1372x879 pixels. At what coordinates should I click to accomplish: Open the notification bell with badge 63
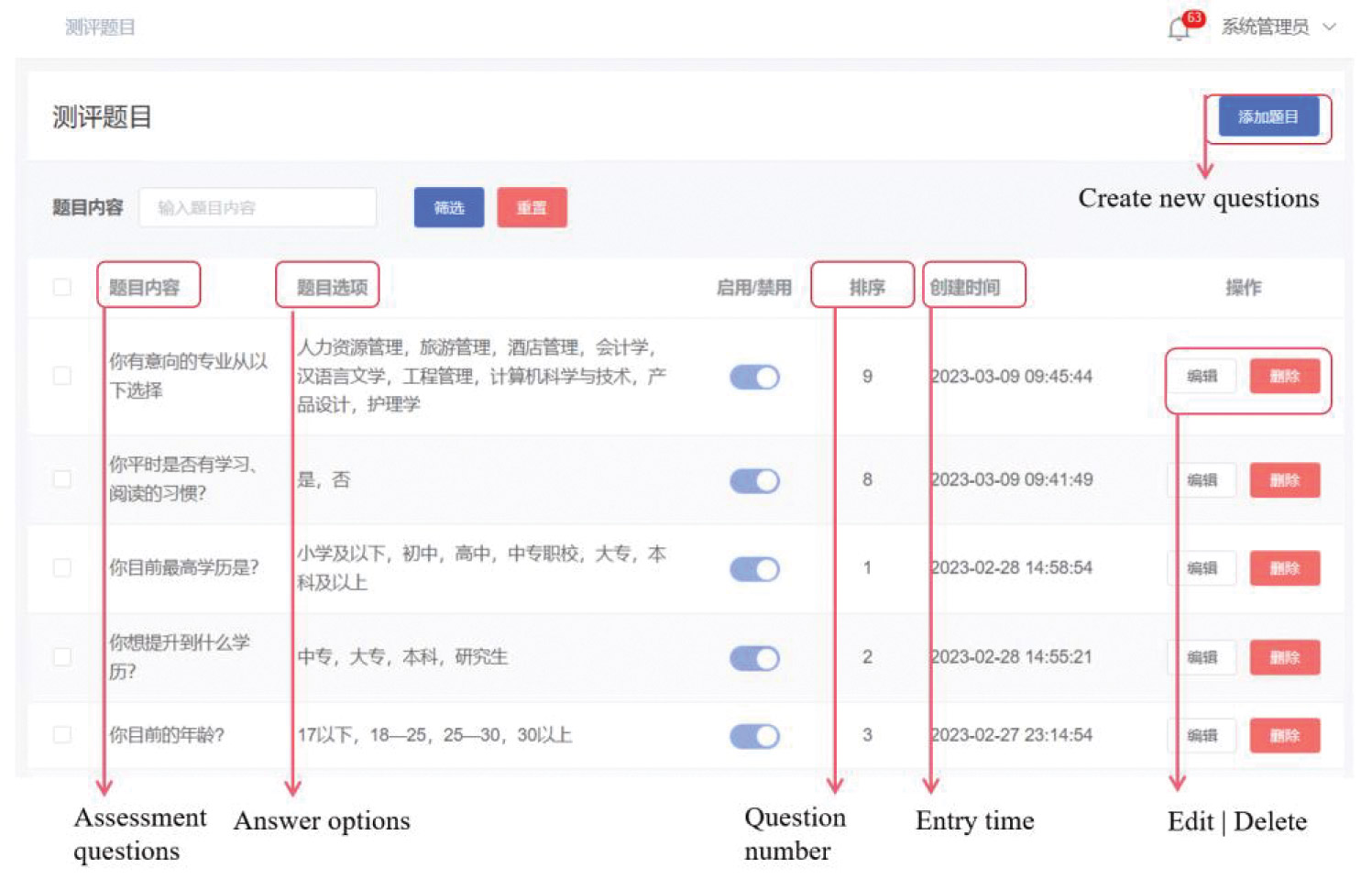pyautogui.click(x=1180, y=28)
